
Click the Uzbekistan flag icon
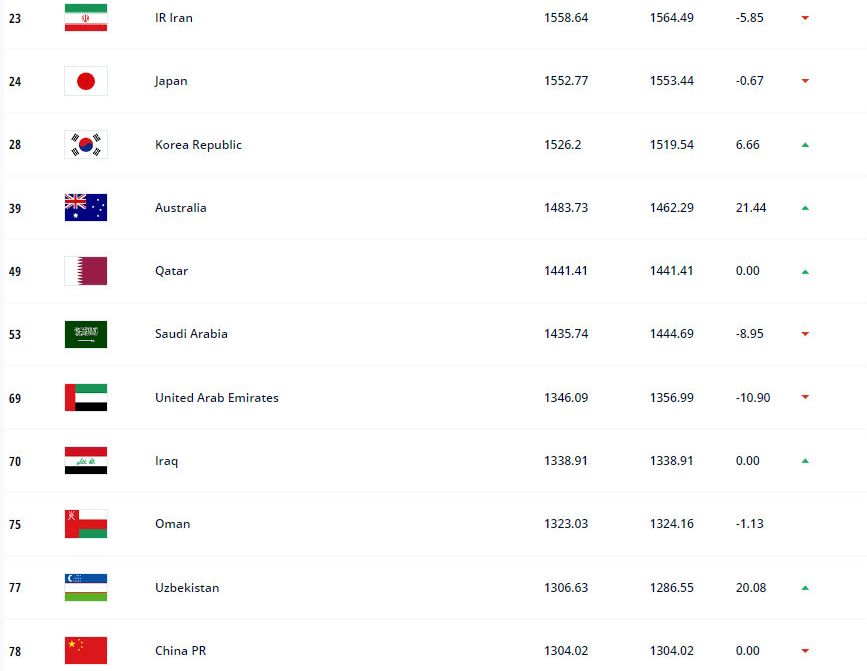click(85, 588)
